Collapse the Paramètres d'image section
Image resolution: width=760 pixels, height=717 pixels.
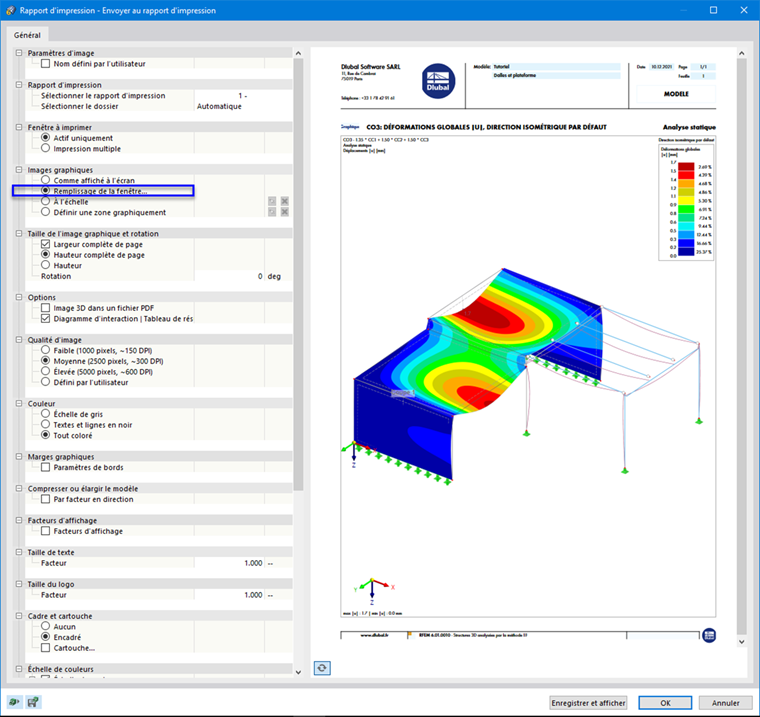point(19,53)
